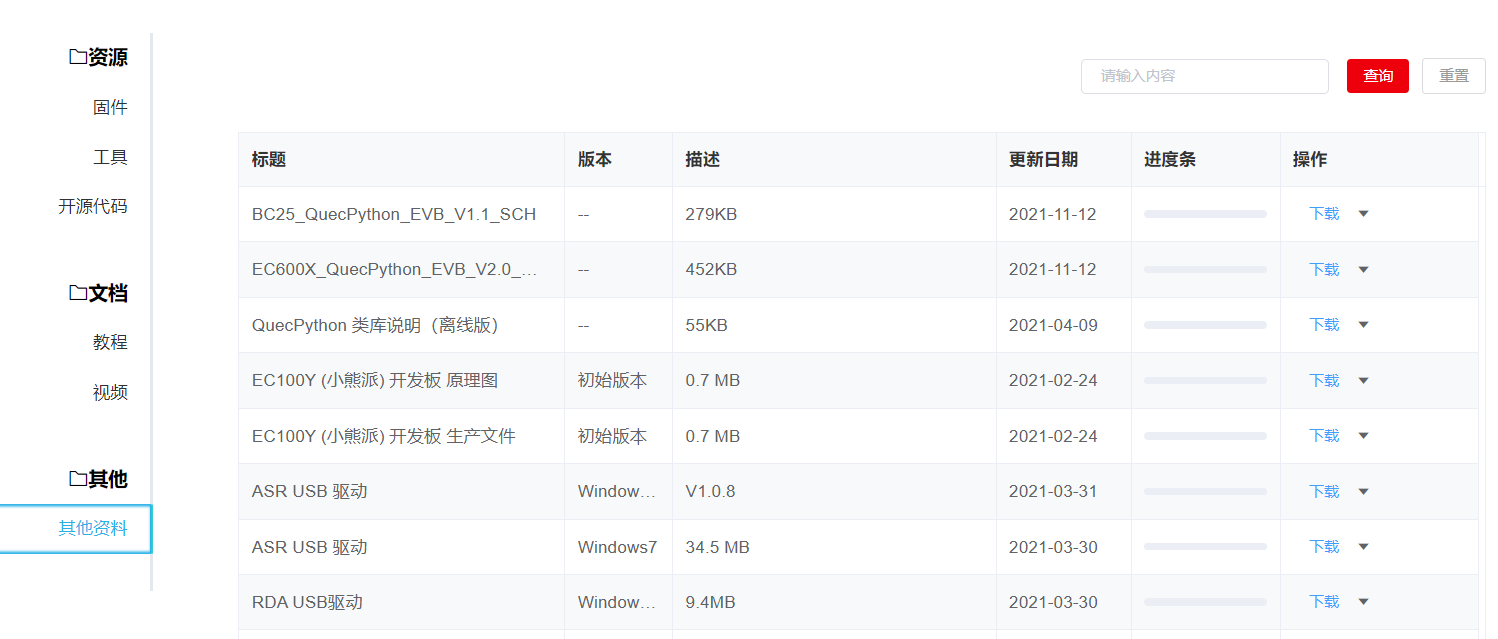Expand download options for ASR USB 驱动 Windows7
The height and width of the screenshot is (639, 1498).
1364,546
